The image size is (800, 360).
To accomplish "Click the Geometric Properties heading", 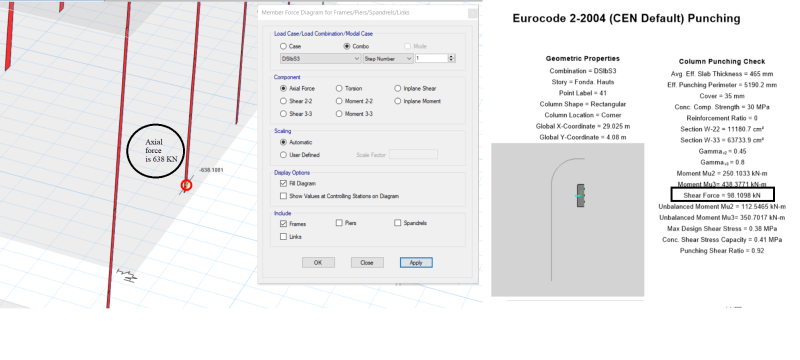I will (582, 59).
